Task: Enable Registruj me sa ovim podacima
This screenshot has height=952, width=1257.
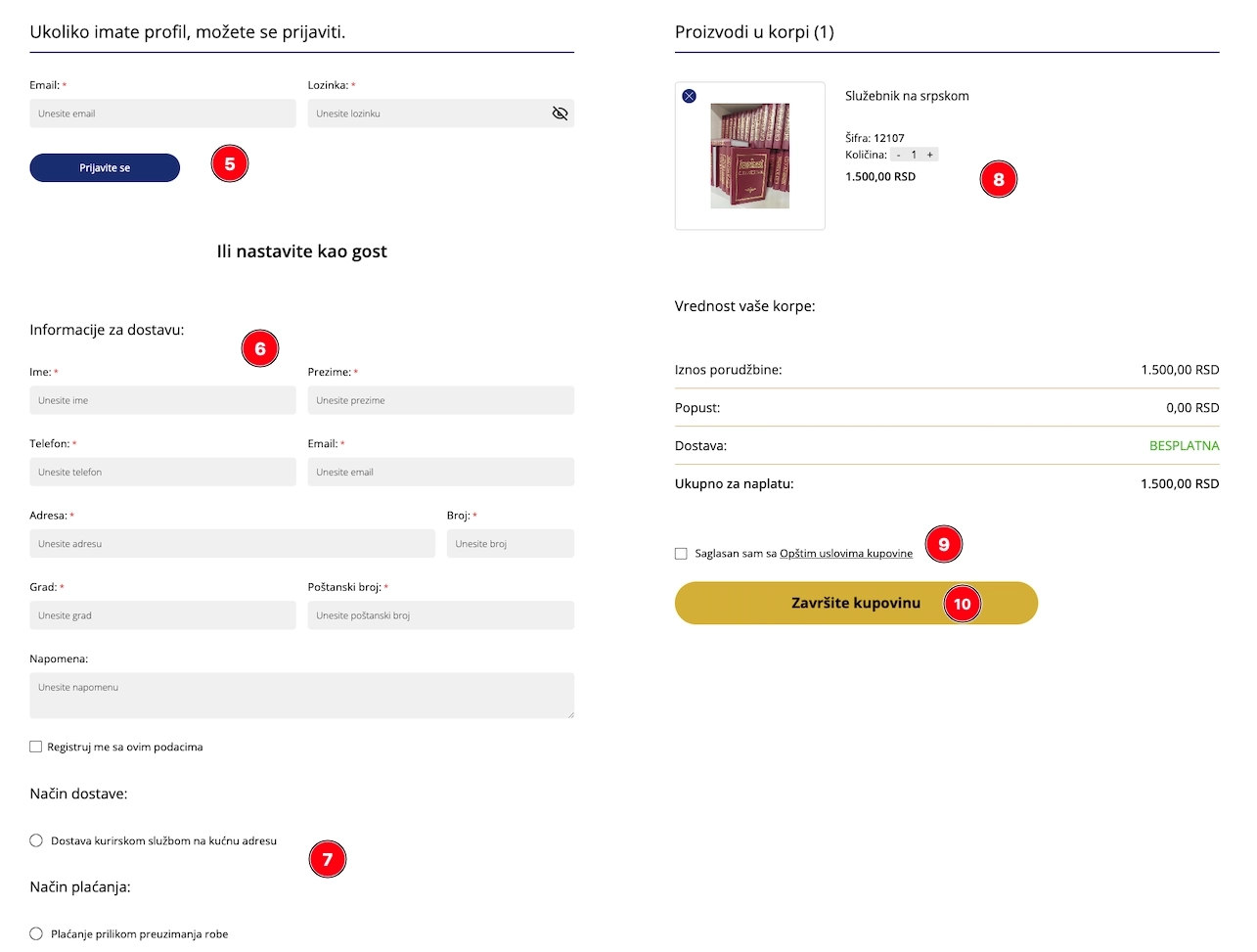Action: 36,747
